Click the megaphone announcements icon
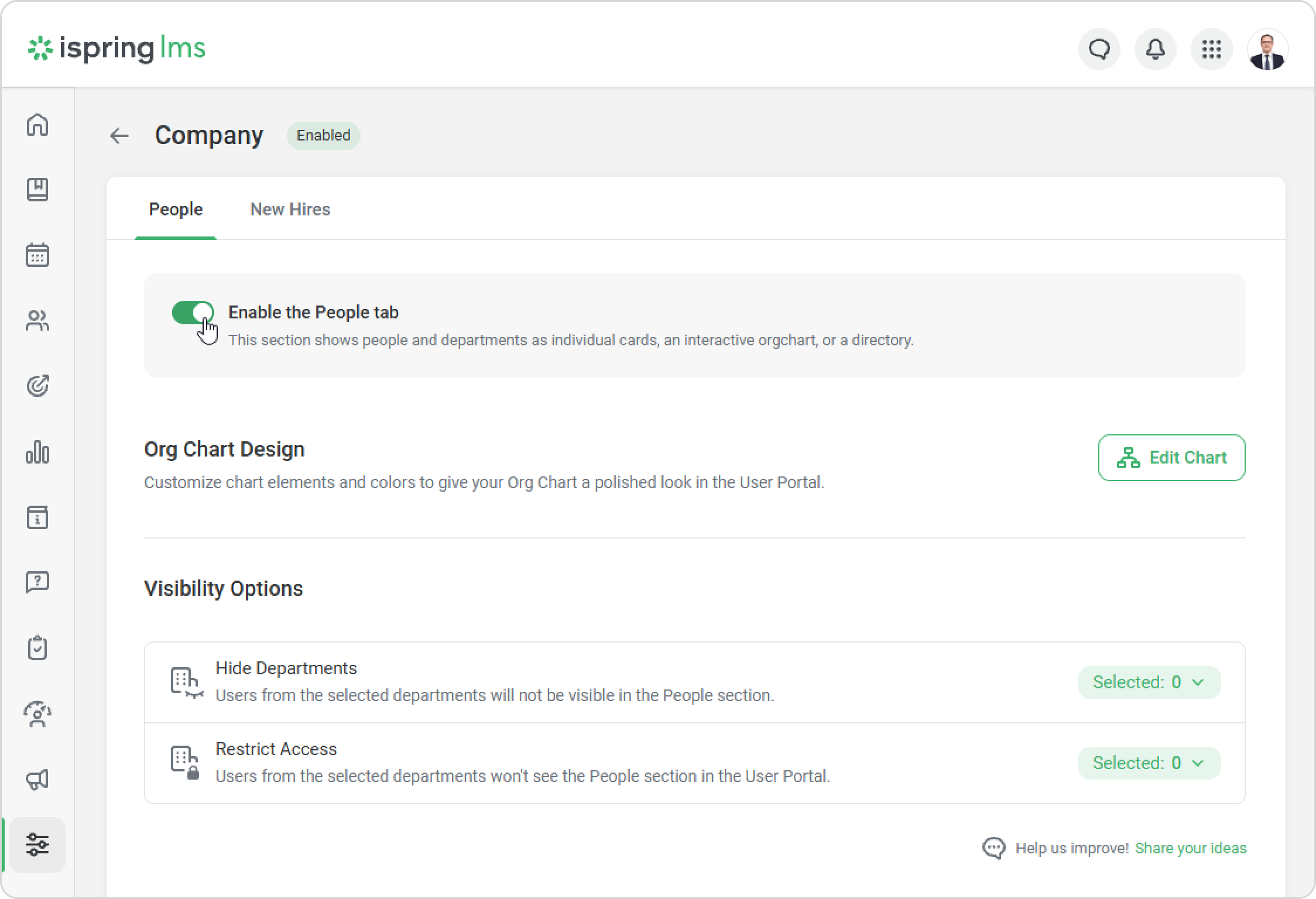This screenshot has height=899, width=1316. click(37, 779)
